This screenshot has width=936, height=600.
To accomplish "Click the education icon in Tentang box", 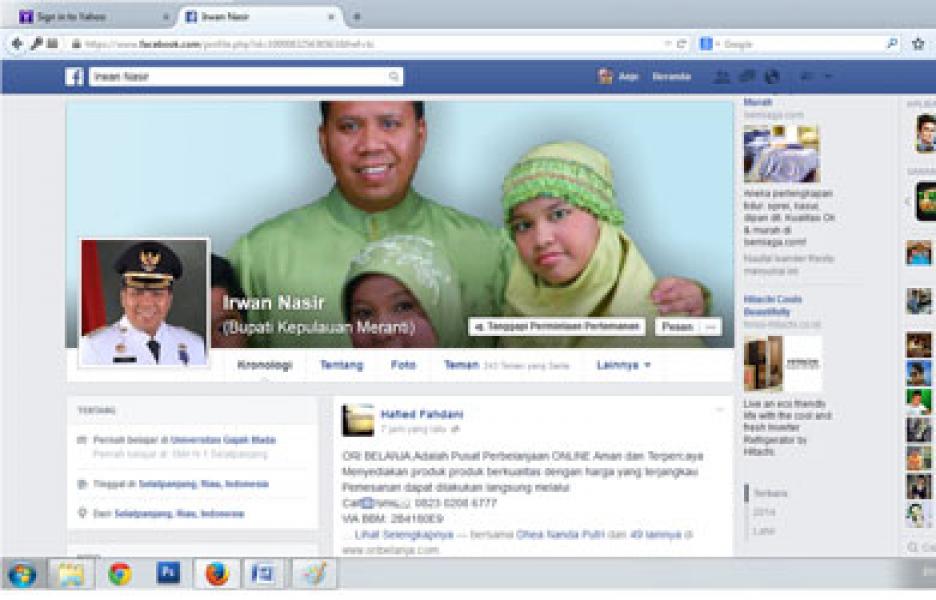I will [82, 440].
